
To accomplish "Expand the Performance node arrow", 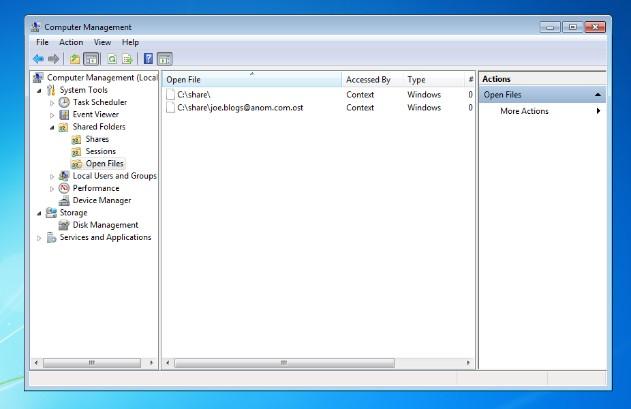I will 52,189.
